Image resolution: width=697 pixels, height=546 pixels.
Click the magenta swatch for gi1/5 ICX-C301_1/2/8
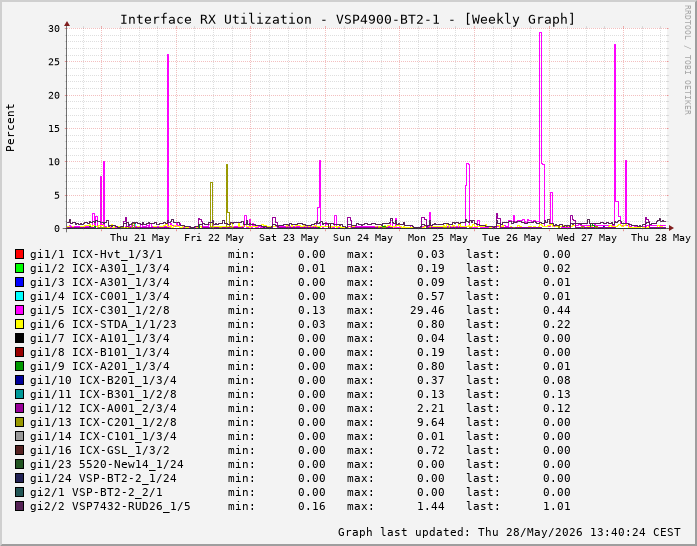[19, 310]
